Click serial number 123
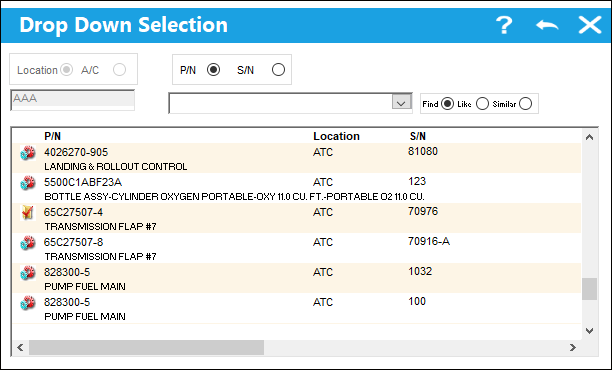 click(417, 181)
